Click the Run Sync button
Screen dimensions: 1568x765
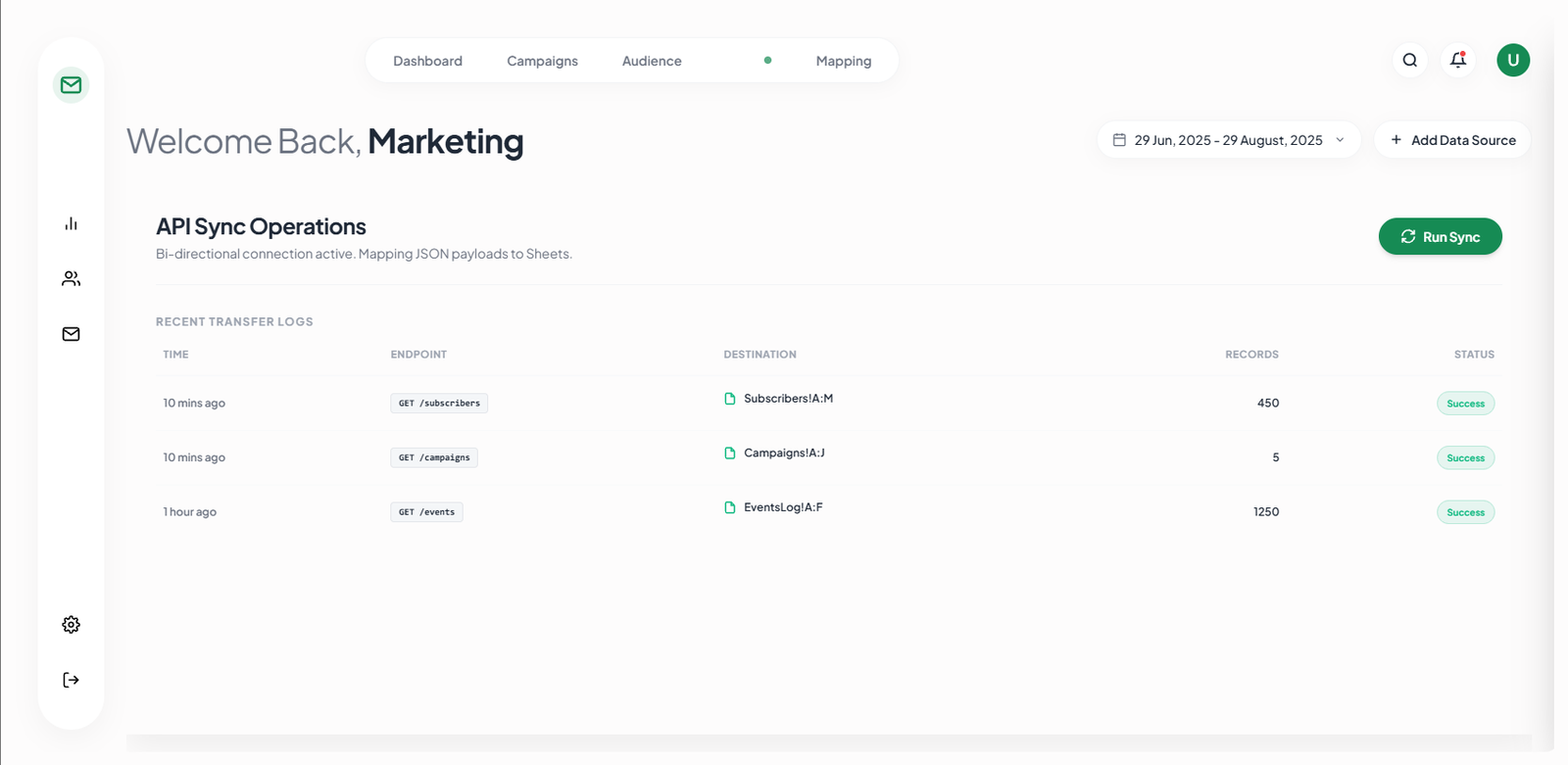tap(1441, 237)
